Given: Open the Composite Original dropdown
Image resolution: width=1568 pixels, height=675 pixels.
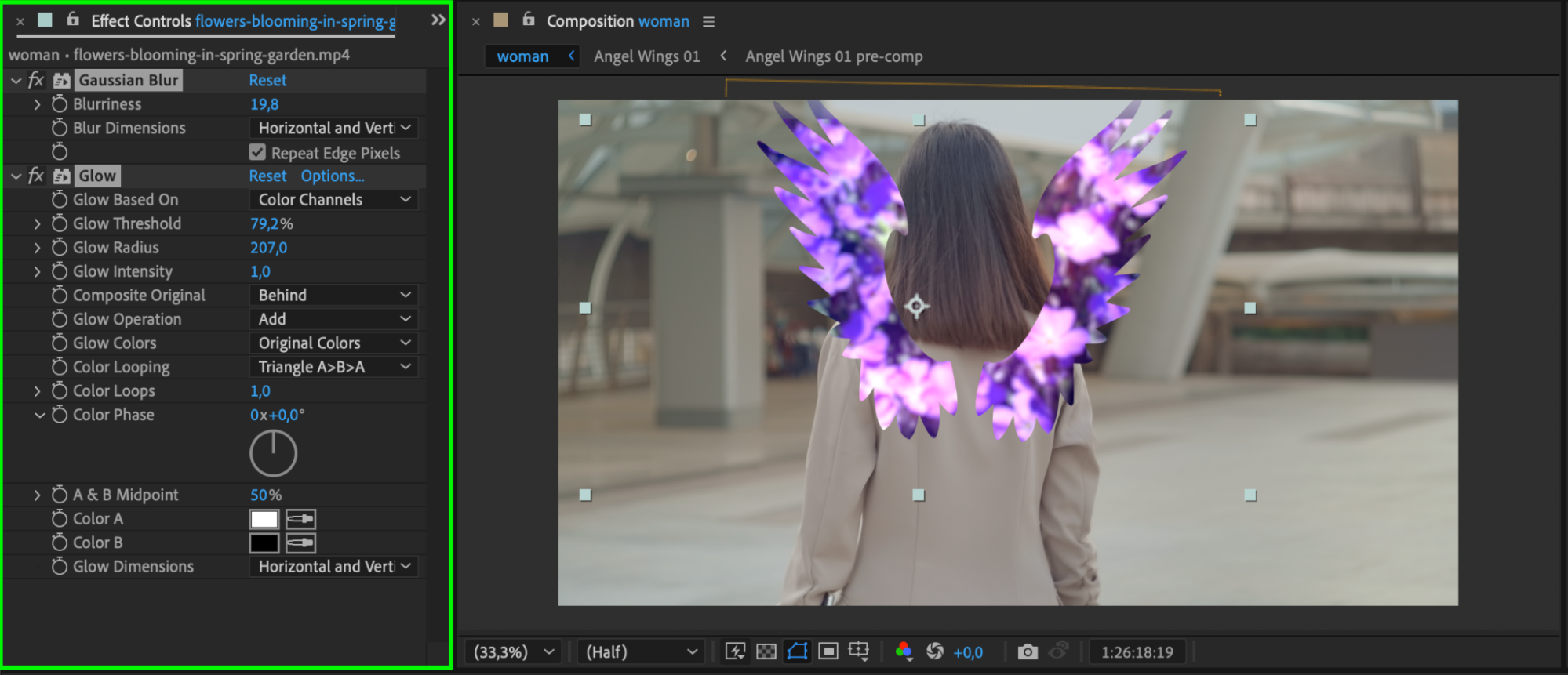Looking at the screenshot, I should (333, 296).
